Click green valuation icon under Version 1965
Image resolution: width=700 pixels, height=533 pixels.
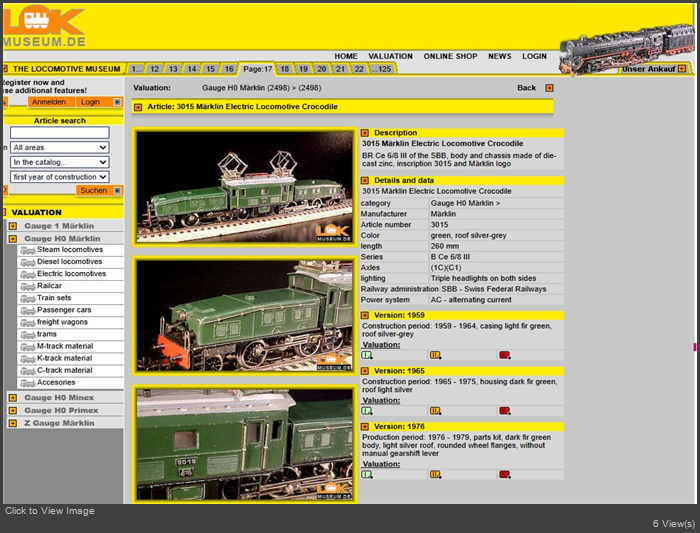pos(367,411)
